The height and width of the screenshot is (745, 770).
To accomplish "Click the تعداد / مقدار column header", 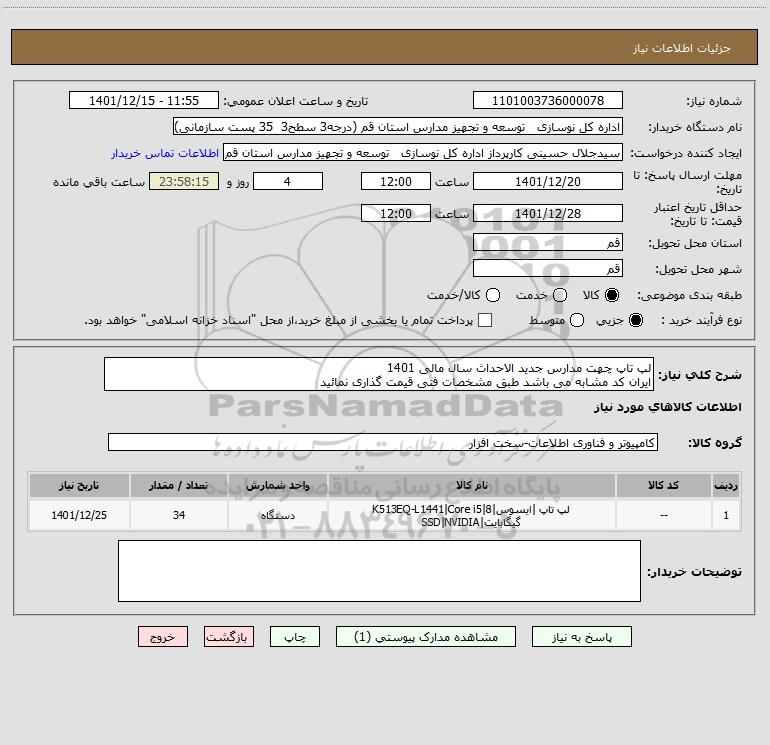I will click(x=179, y=485).
